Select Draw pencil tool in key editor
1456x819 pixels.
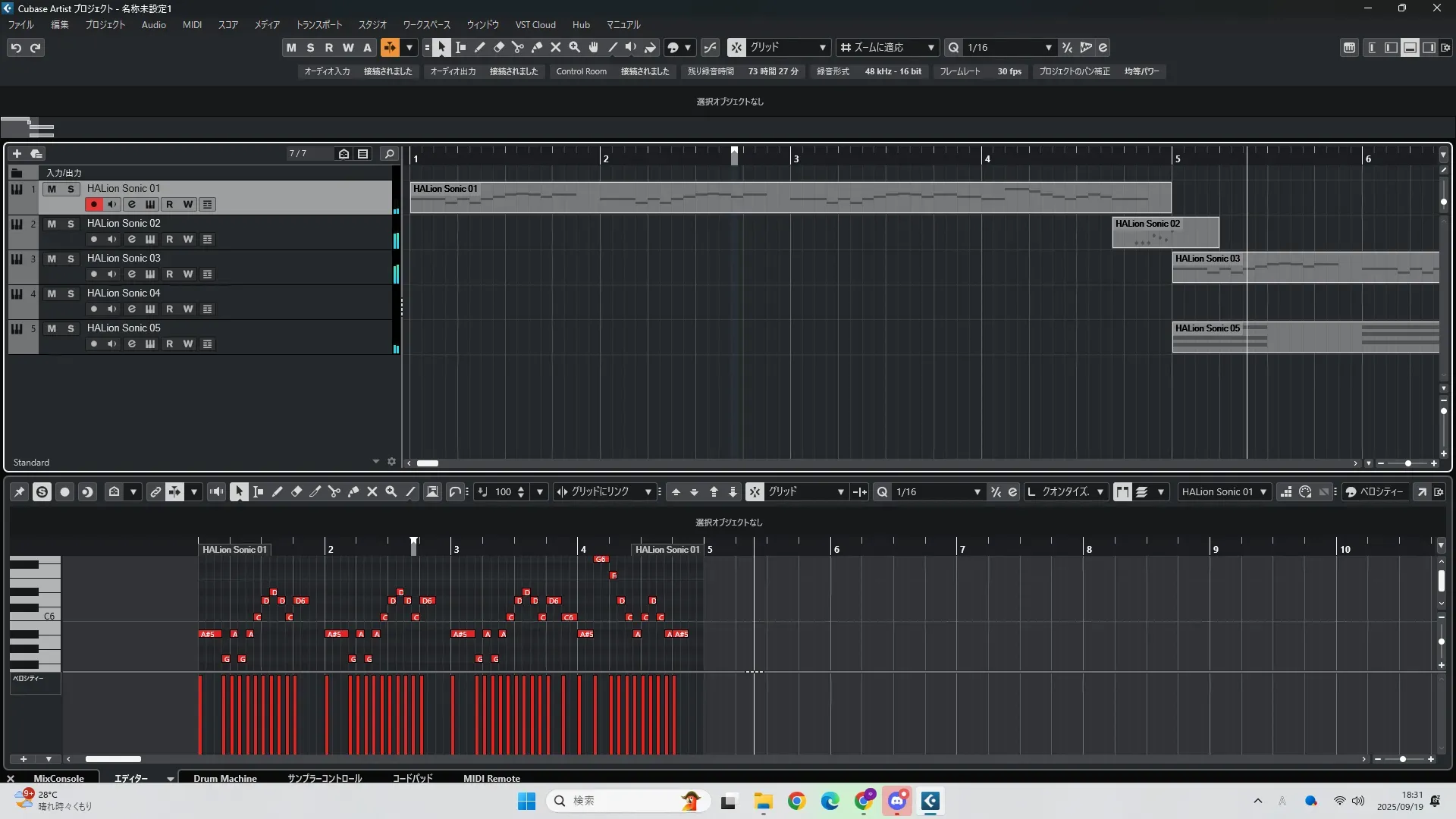pos(278,492)
